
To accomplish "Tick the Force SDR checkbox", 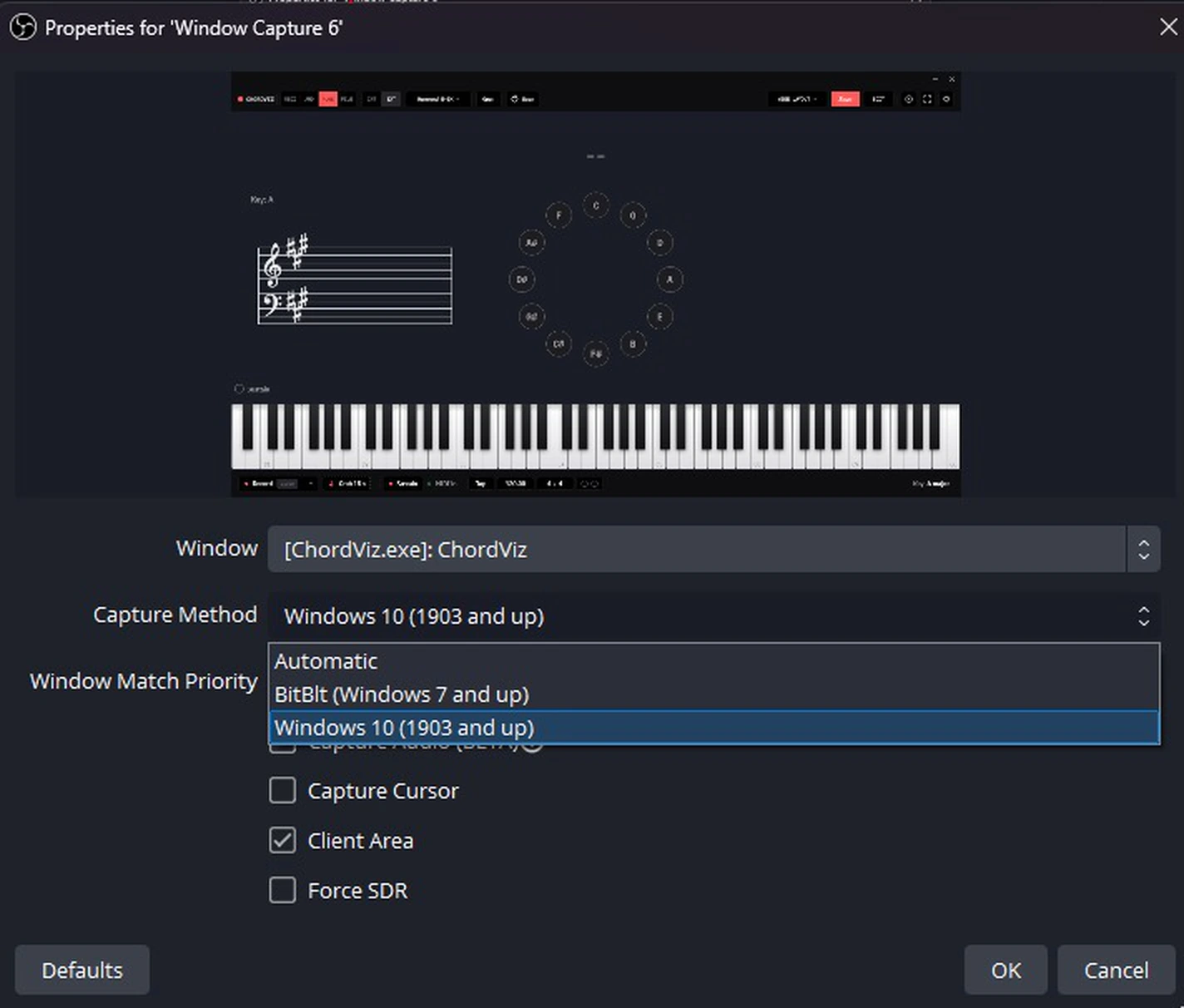I will [283, 890].
